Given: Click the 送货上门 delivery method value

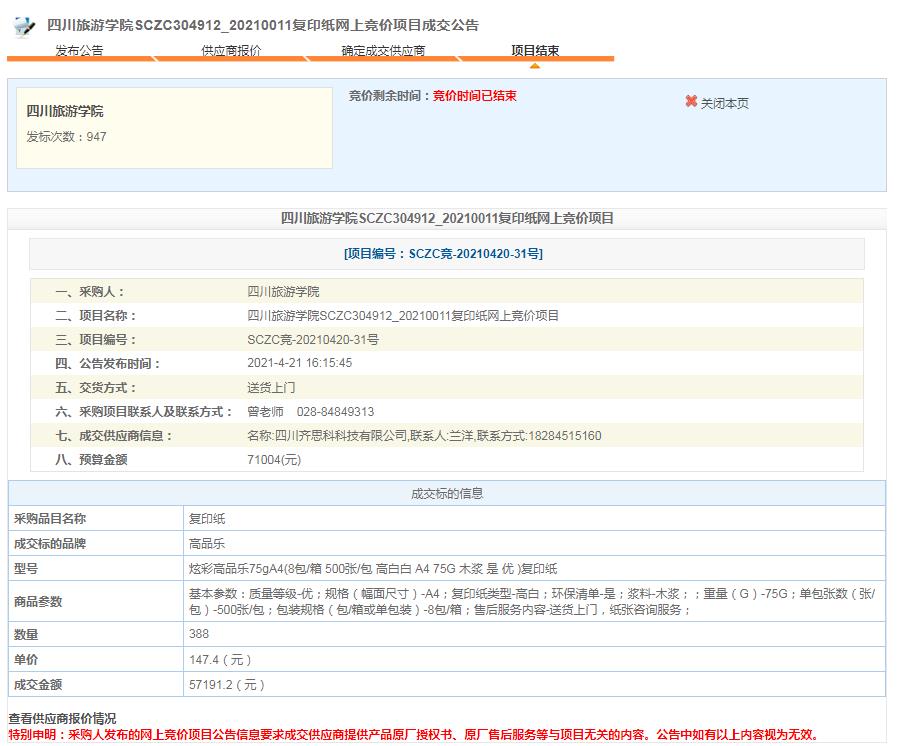Looking at the screenshot, I should (271, 388).
